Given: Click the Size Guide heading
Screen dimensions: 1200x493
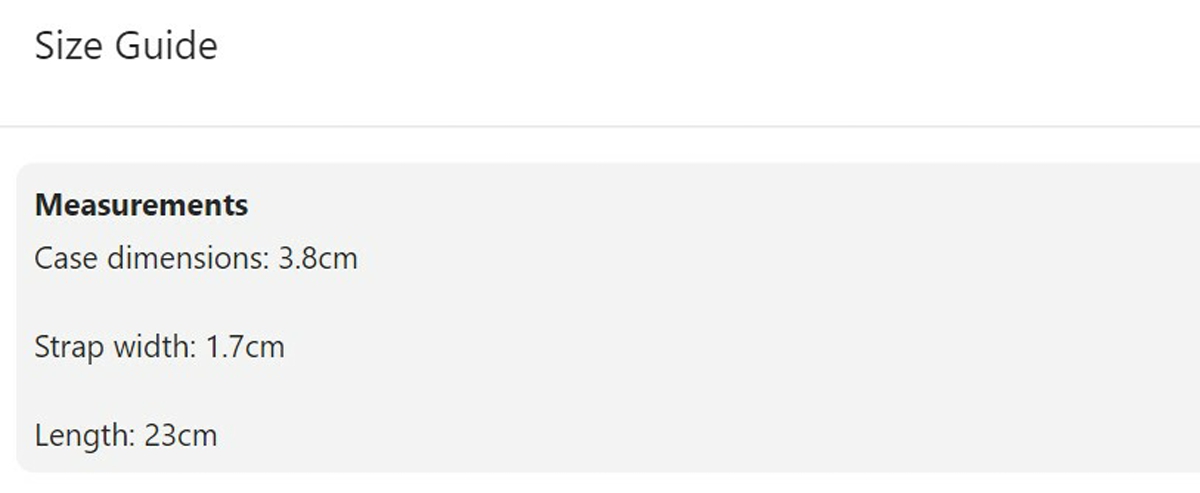Looking at the screenshot, I should click(x=126, y=46).
